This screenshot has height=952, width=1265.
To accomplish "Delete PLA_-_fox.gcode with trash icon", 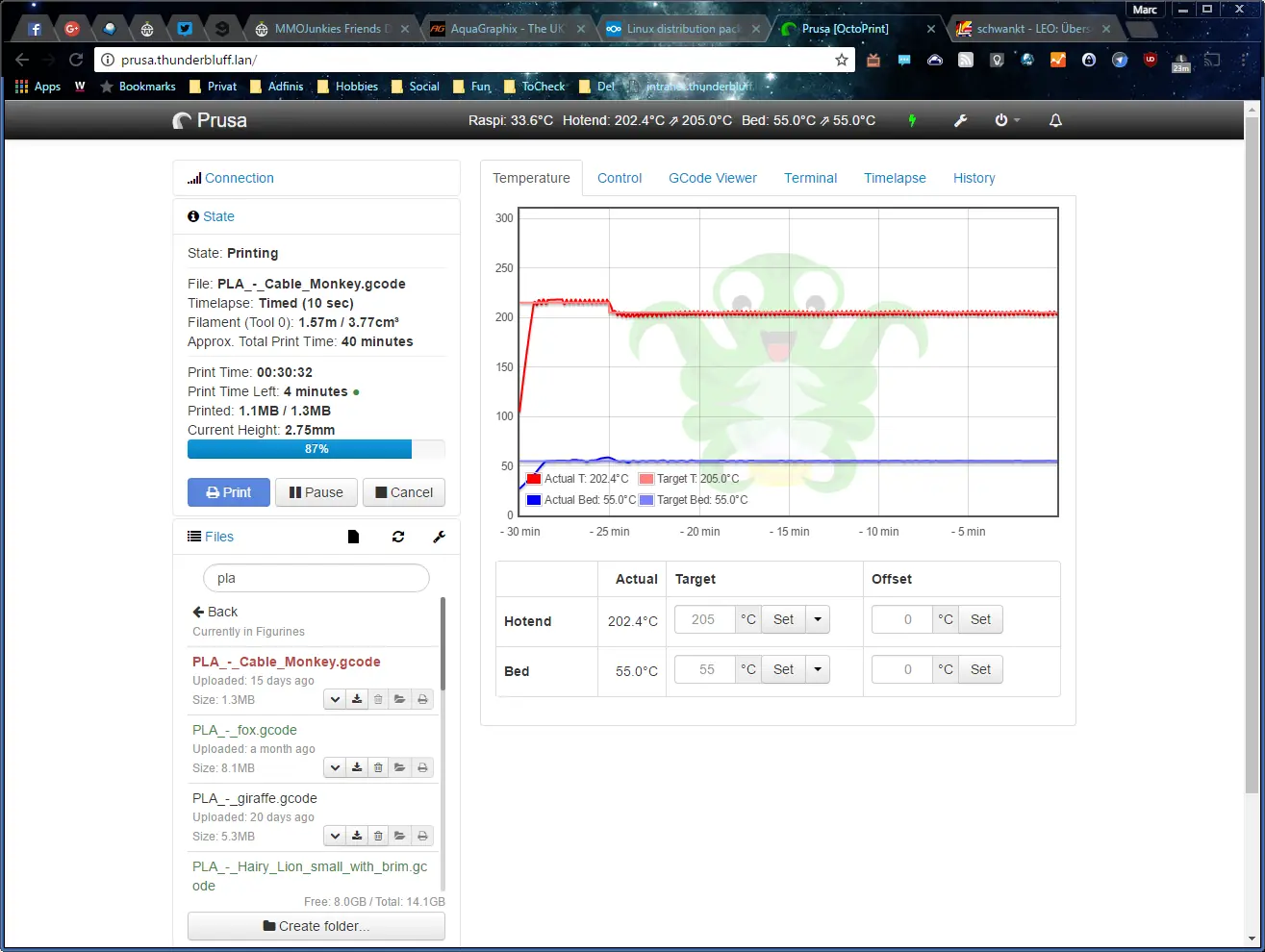I will [x=378, y=767].
